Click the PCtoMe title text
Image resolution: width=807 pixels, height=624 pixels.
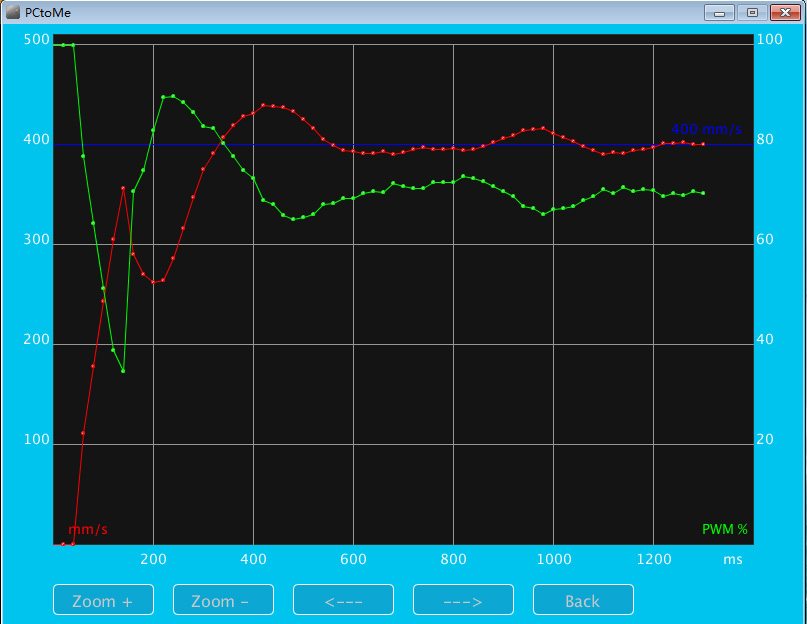coord(48,13)
